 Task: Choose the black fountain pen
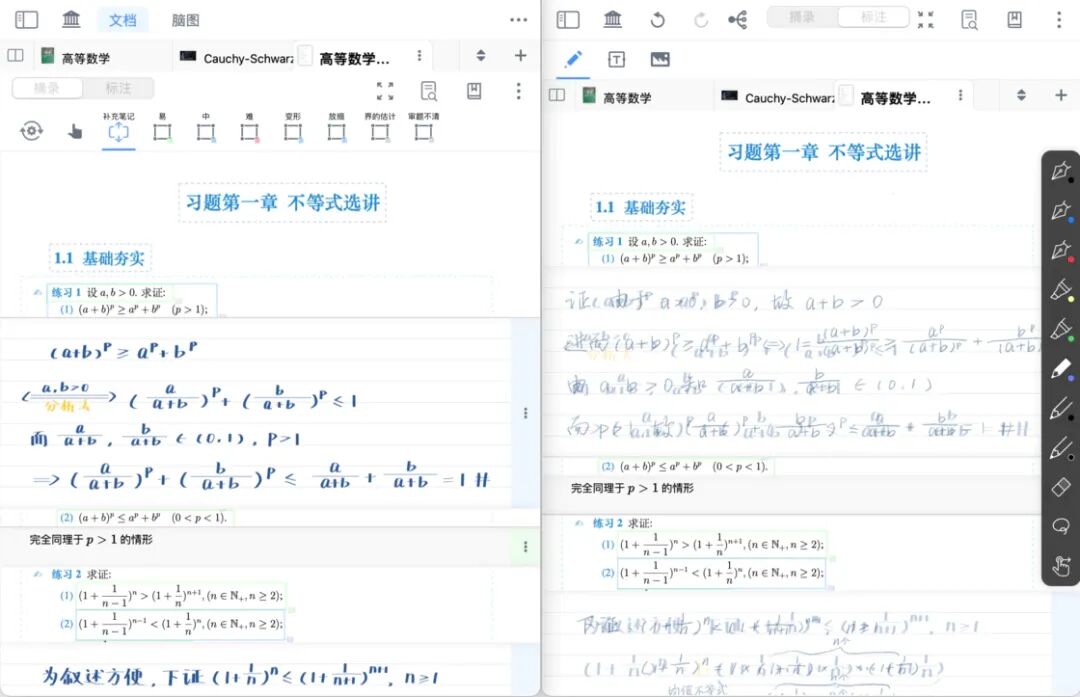coord(1061,171)
